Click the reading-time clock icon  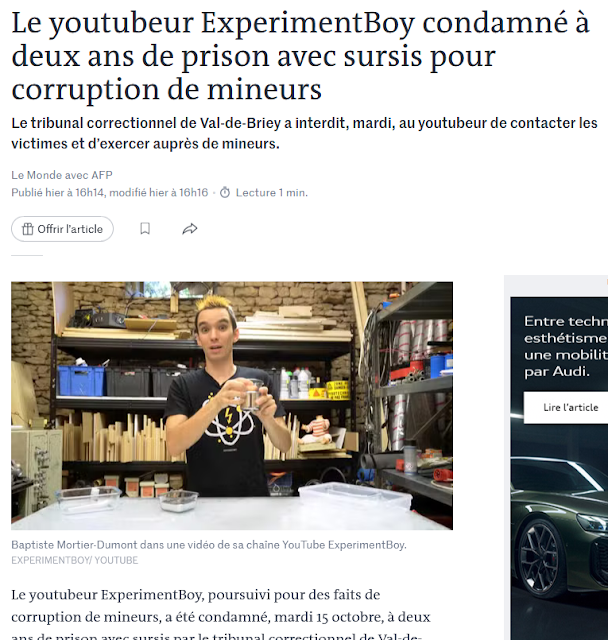pos(225,192)
